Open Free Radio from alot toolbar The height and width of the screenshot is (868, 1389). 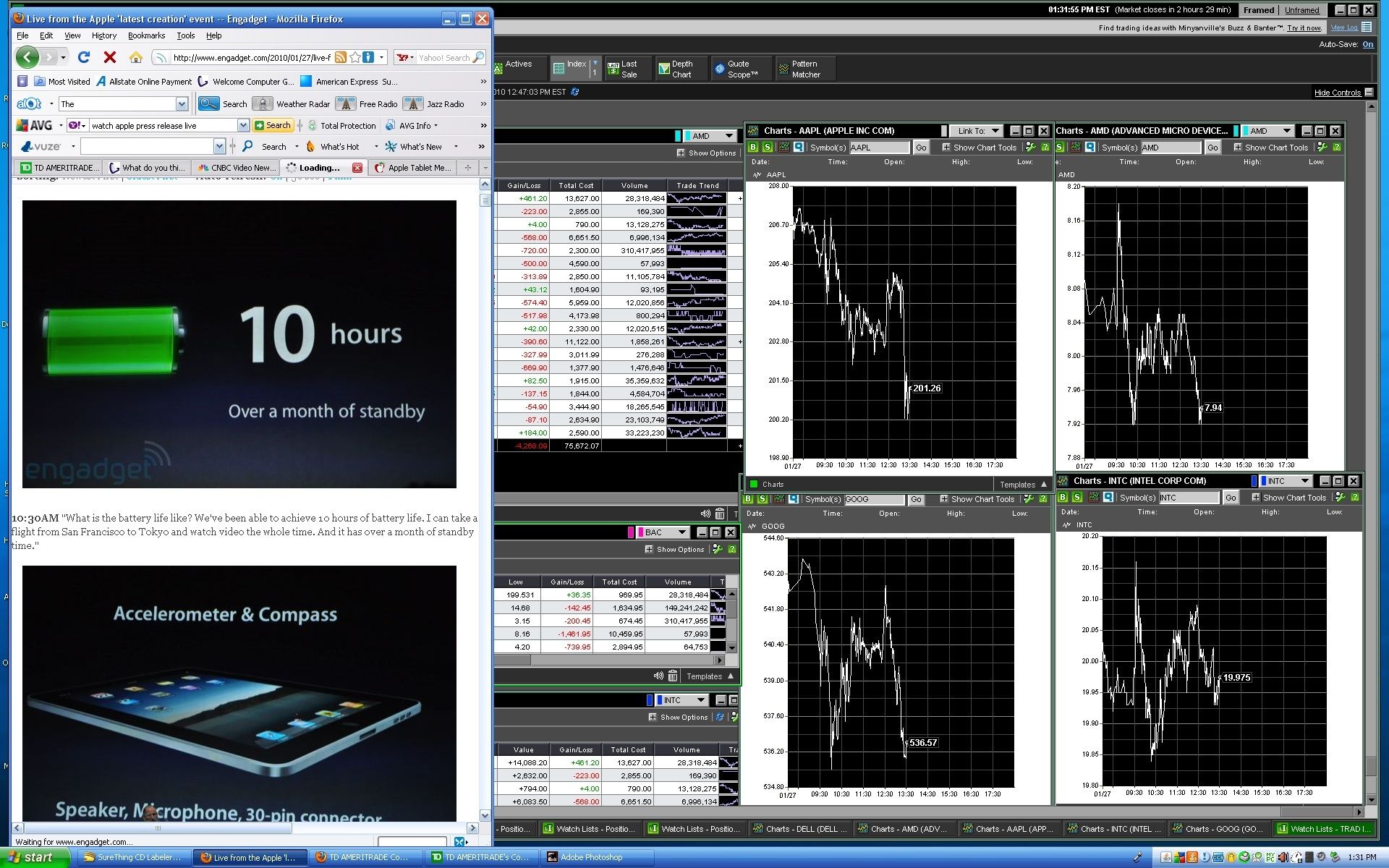point(368,104)
